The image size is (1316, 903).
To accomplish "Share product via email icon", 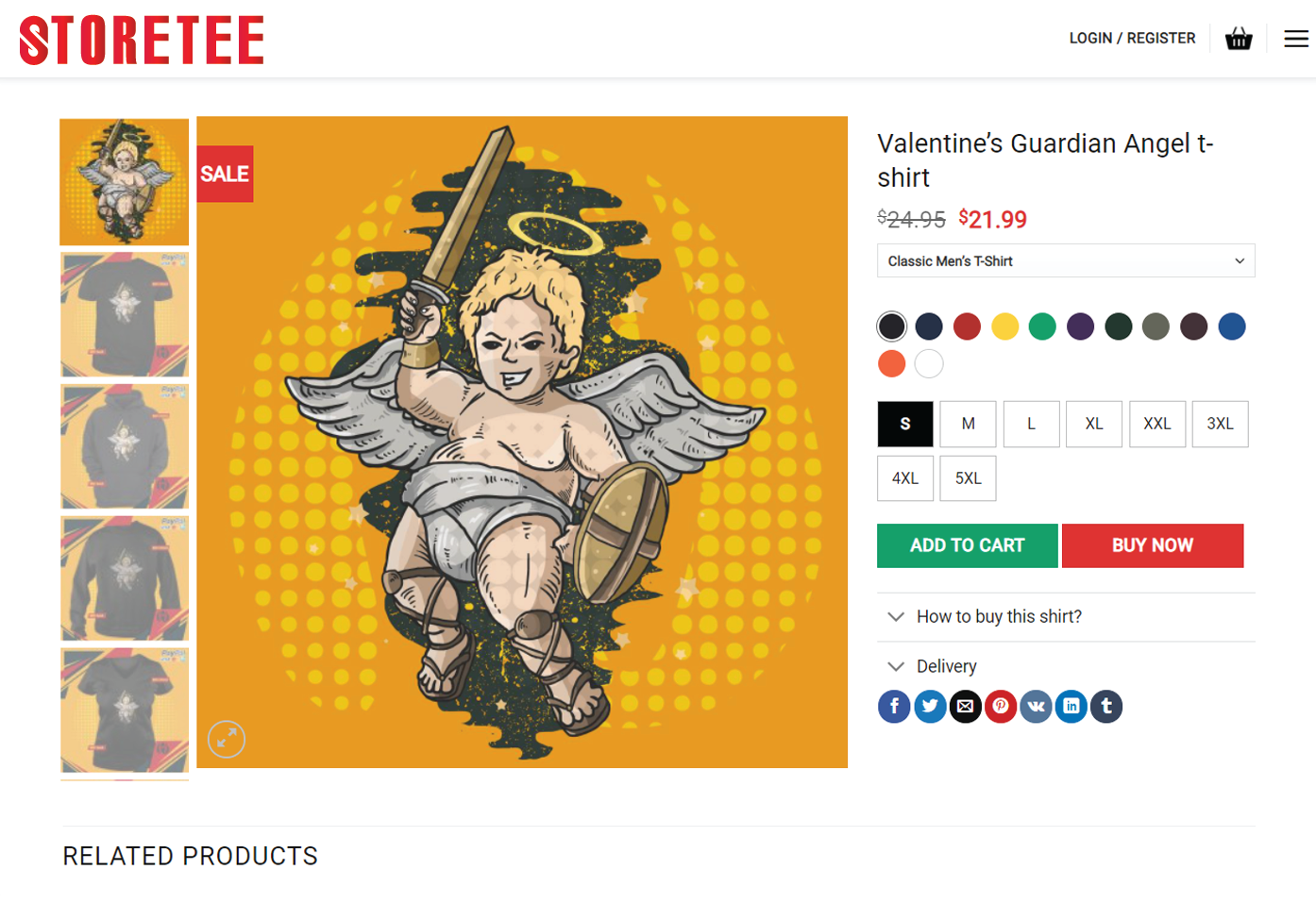I will pos(965,706).
